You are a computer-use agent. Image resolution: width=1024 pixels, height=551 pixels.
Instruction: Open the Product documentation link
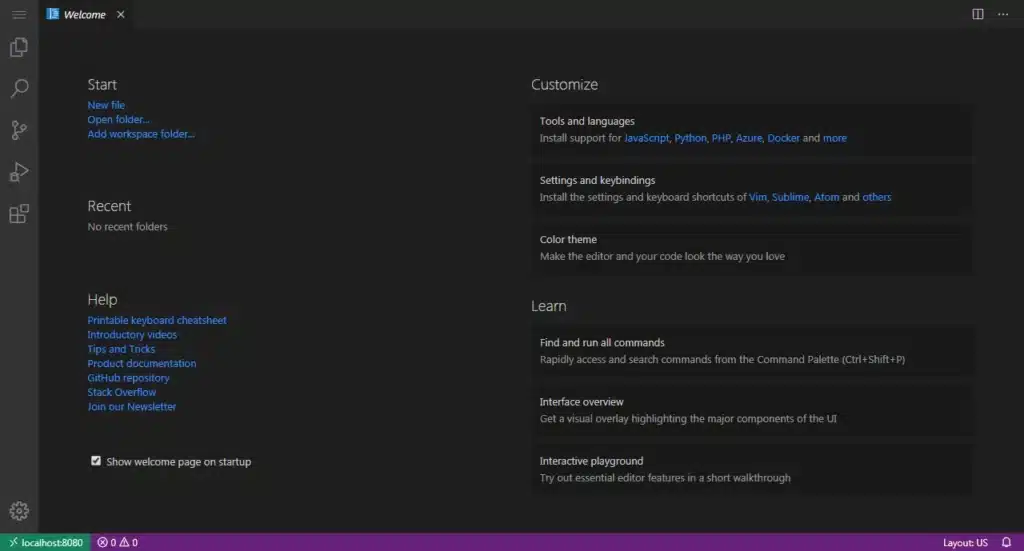tap(142, 363)
